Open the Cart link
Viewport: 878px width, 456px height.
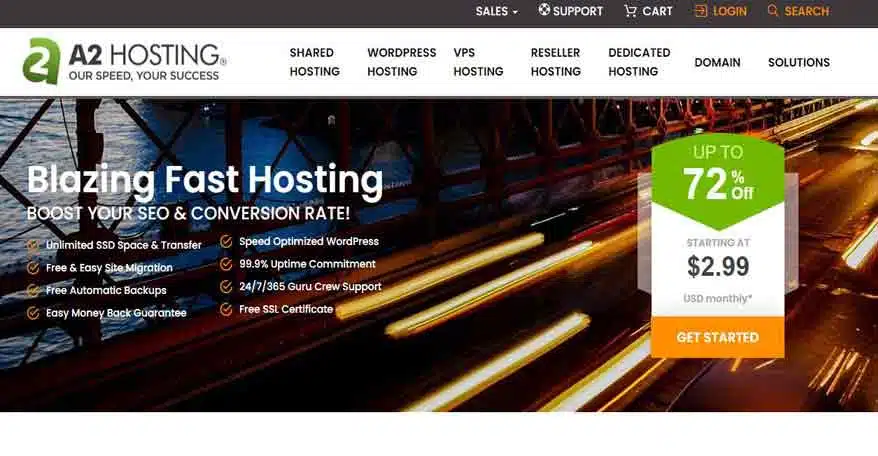tap(657, 11)
